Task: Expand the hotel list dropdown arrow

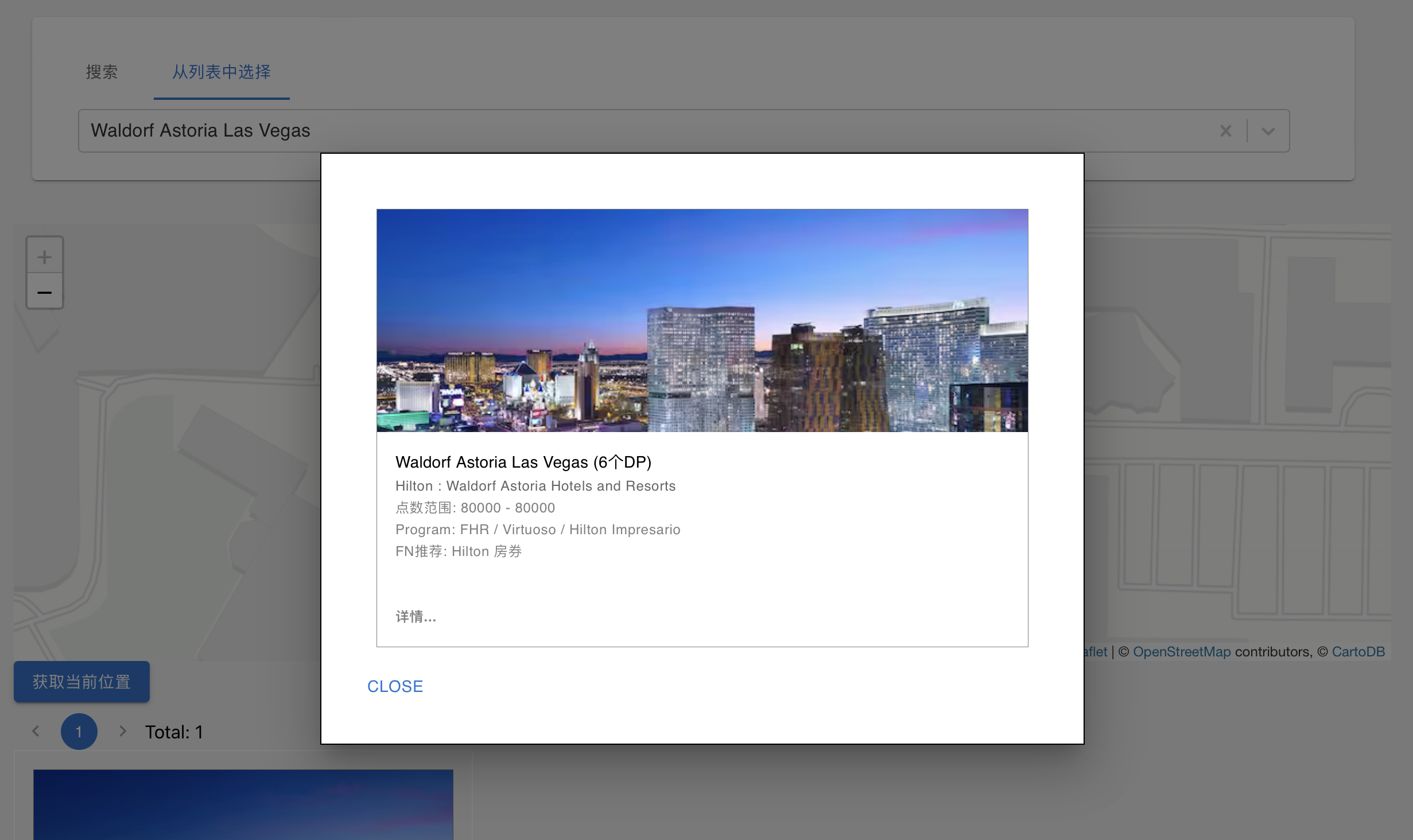Action: [1268, 131]
